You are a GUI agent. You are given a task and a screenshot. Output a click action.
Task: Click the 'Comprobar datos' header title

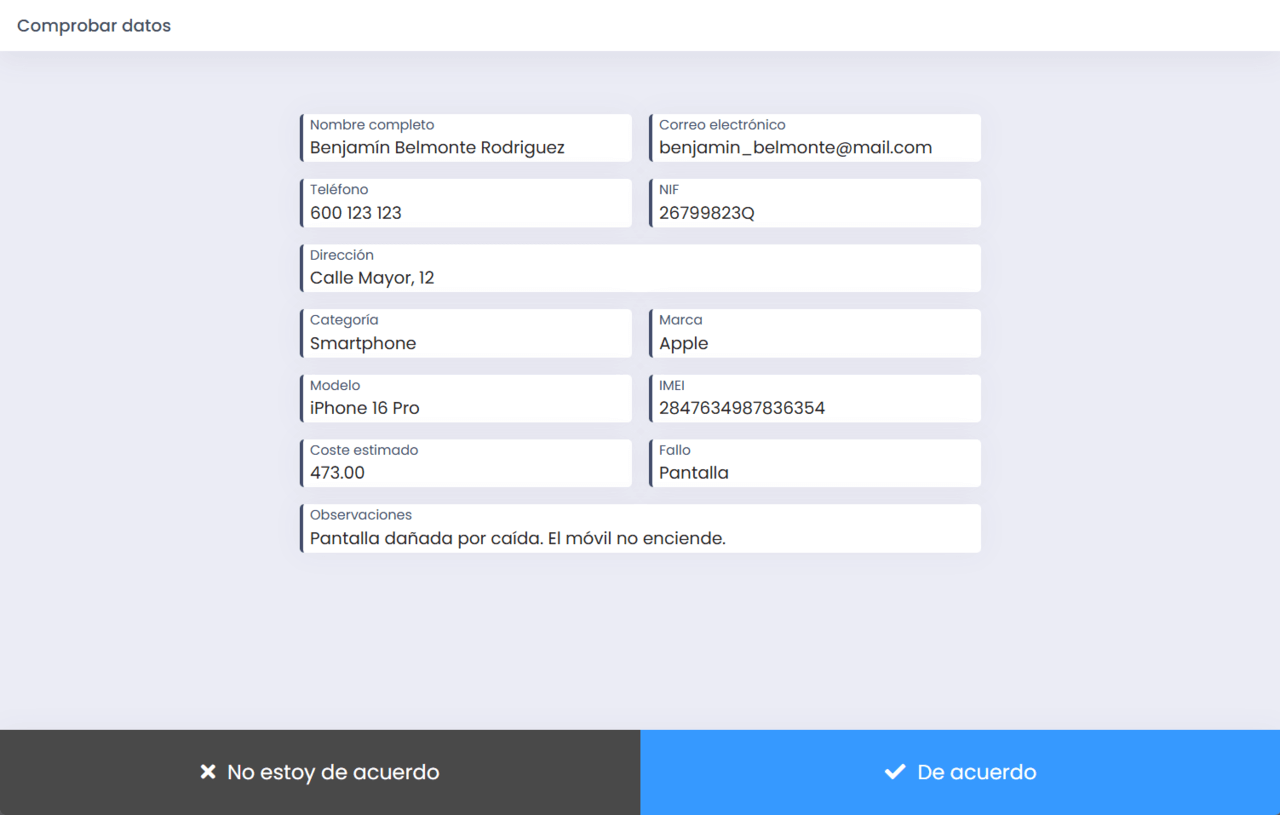(94, 26)
